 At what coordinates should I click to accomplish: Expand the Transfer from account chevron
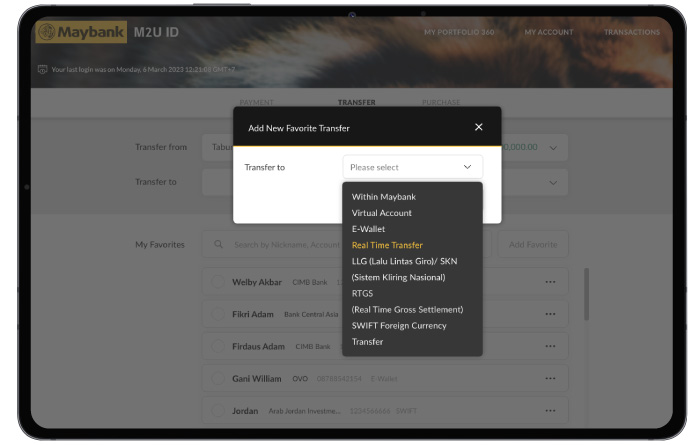point(553,148)
